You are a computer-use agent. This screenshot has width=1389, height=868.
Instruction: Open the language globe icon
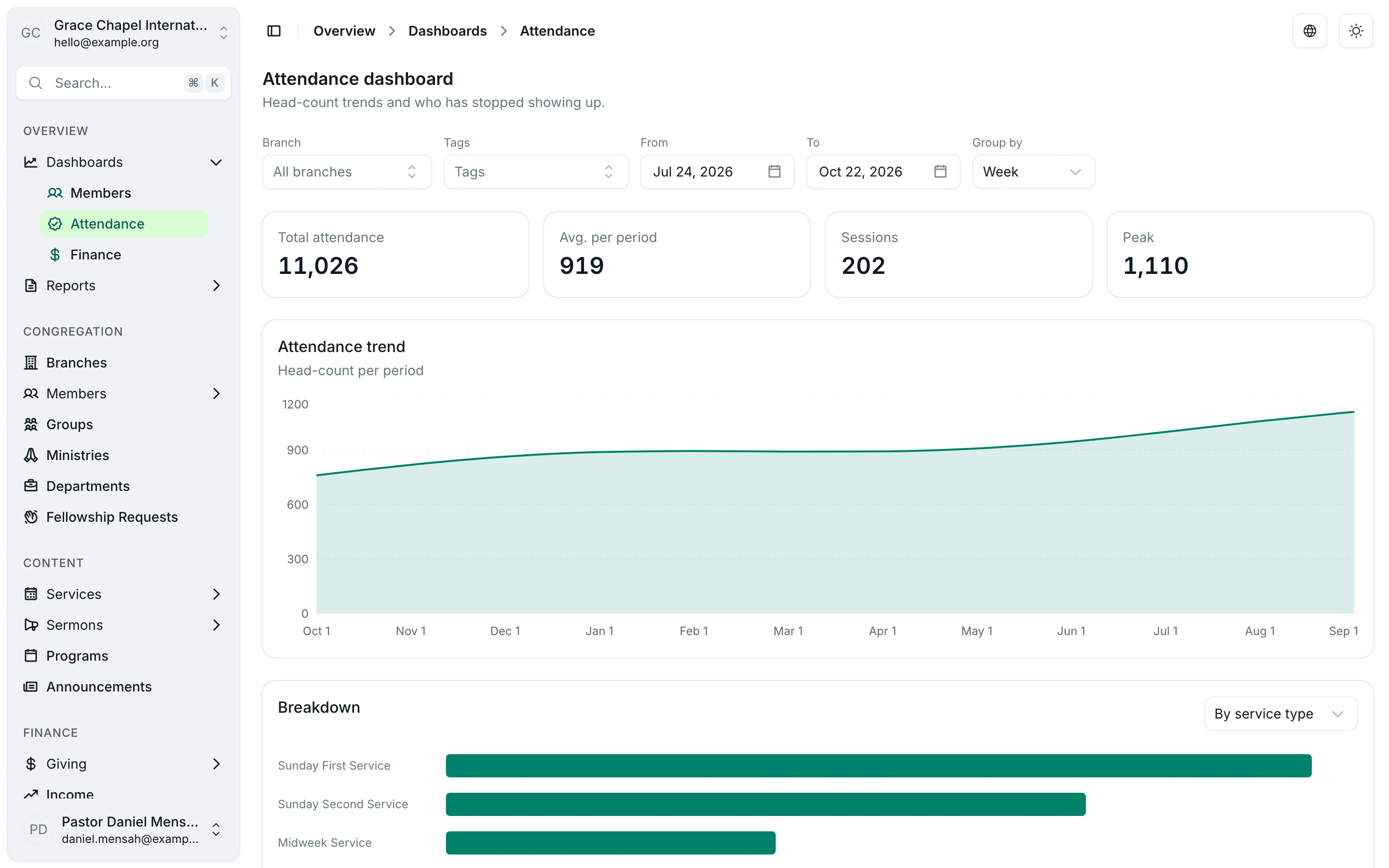[x=1309, y=31]
